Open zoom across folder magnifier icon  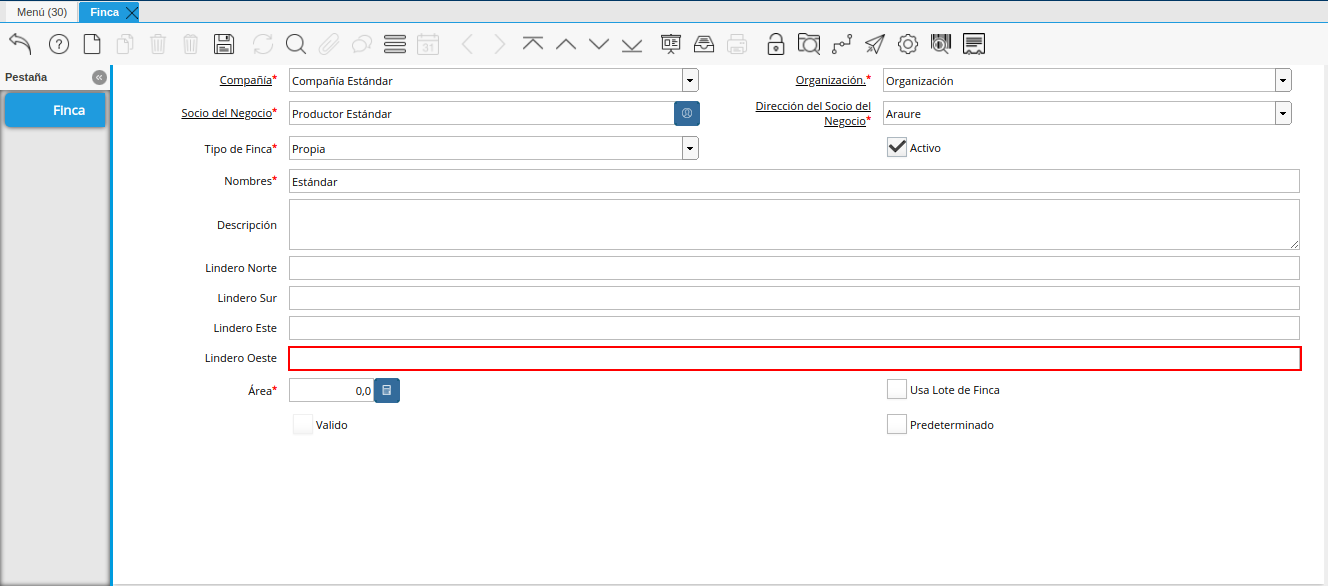tap(809, 44)
